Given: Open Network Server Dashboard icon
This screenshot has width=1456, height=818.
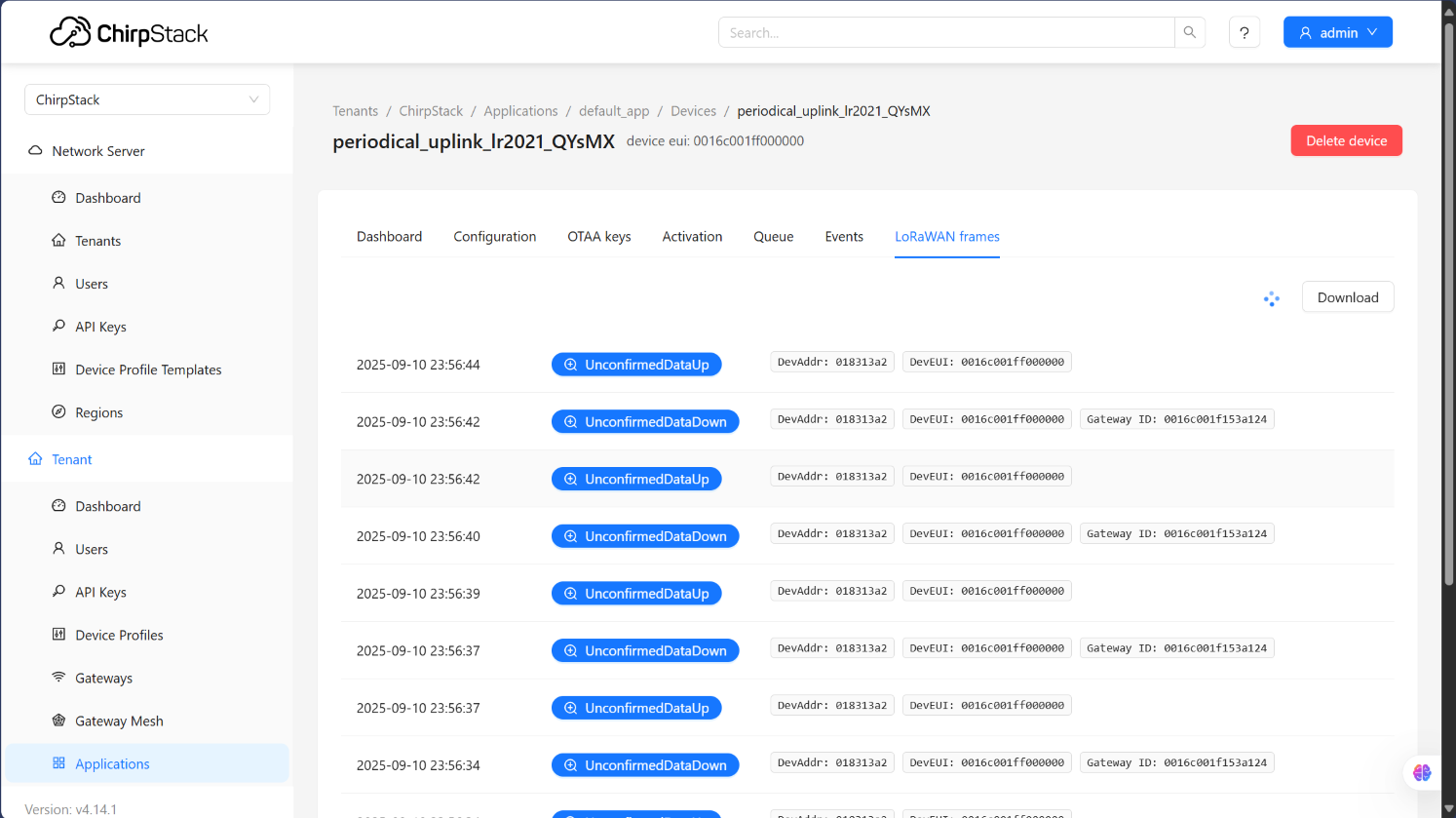Looking at the screenshot, I should (x=58, y=197).
